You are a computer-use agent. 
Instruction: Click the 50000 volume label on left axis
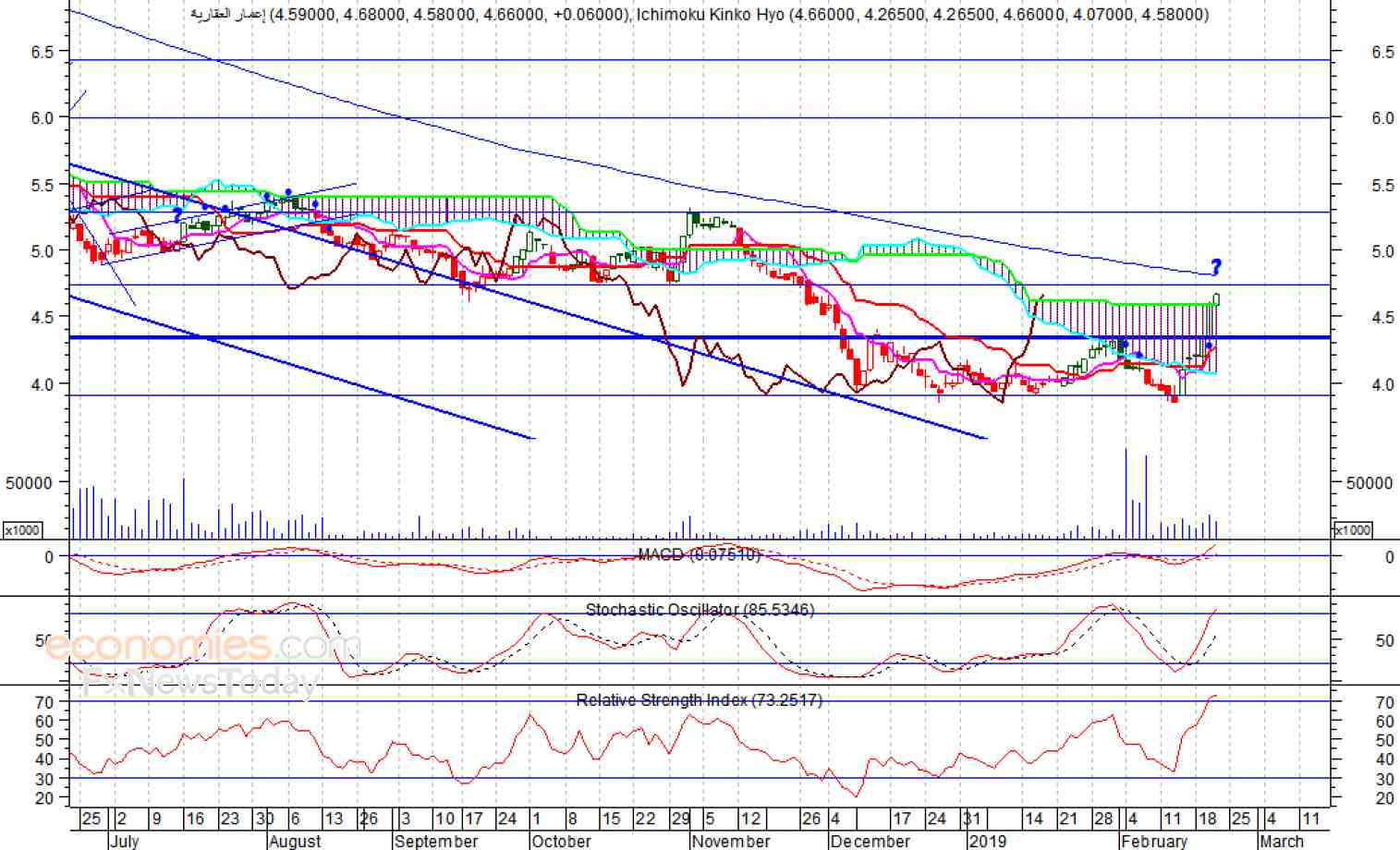29,482
